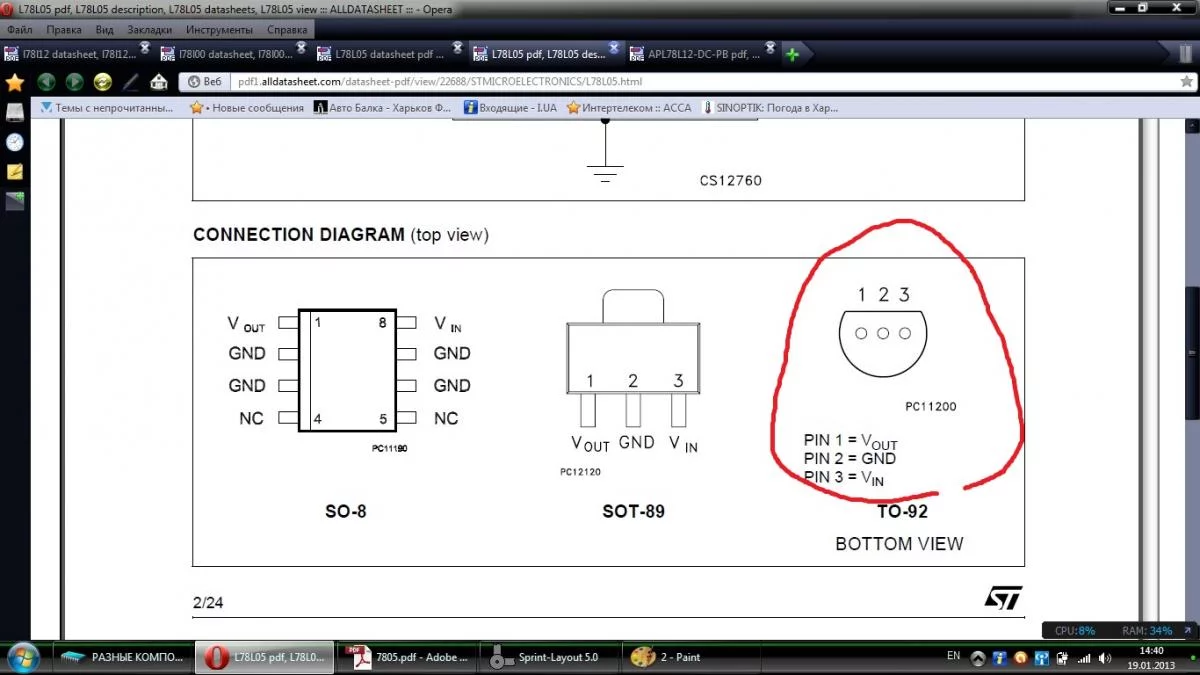Switch to 'l78l00 datasheet' tab
This screenshot has width=1200, height=675.
[x=233, y=54]
